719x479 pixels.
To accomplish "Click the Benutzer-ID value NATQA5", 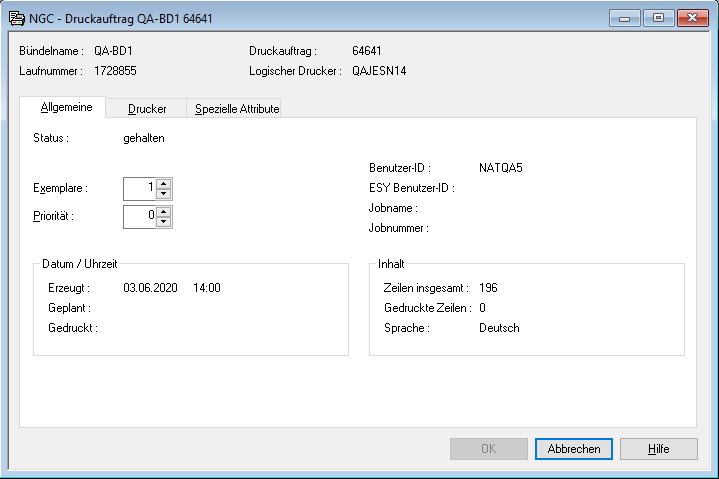I will pos(501,168).
